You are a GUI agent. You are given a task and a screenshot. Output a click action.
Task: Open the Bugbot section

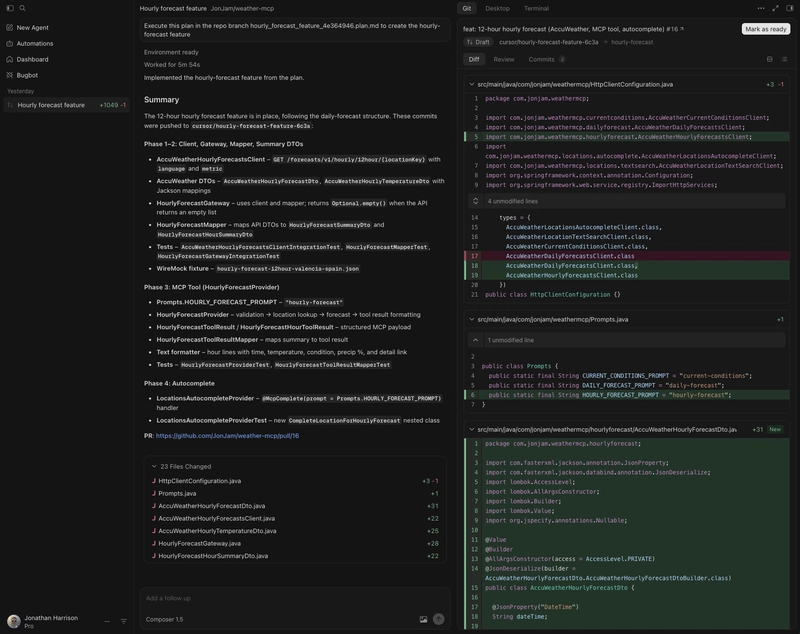(27, 75)
